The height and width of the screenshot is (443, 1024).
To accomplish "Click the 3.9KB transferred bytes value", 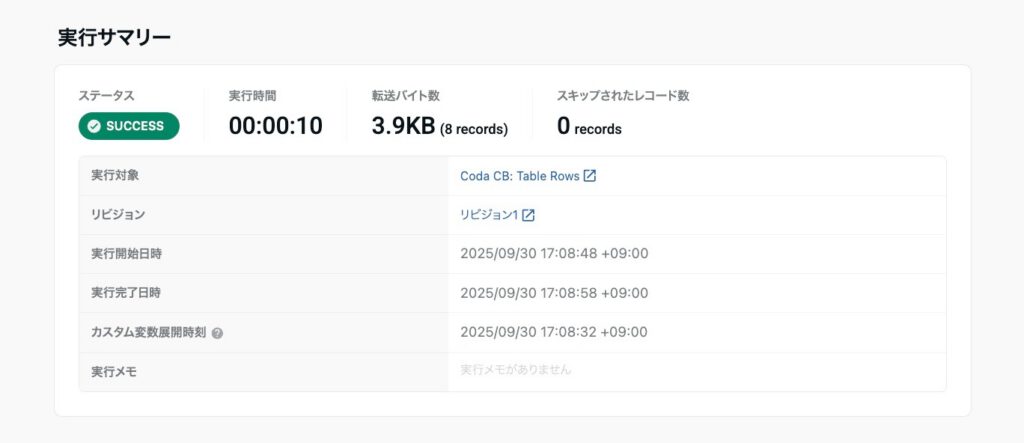I will tap(403, 126).
